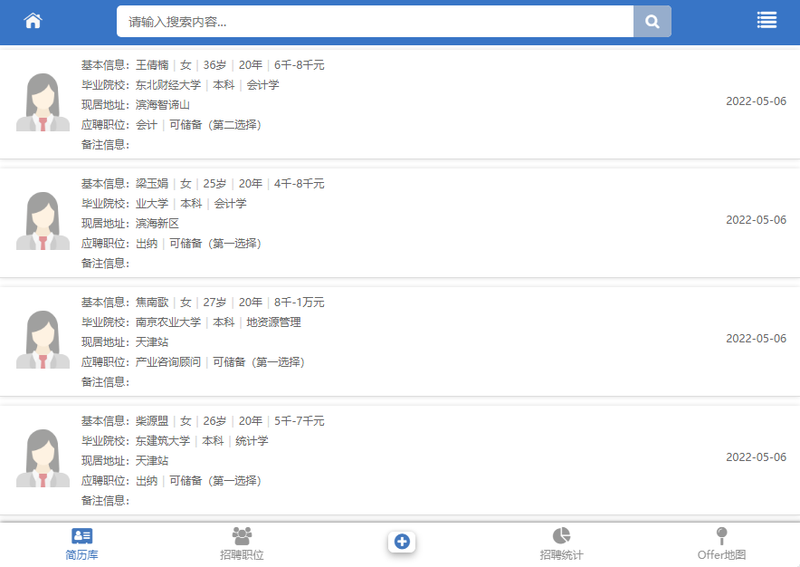Click school 东北财经大学
This screenshot has height=567, width=800.
(x=168, y=85)
